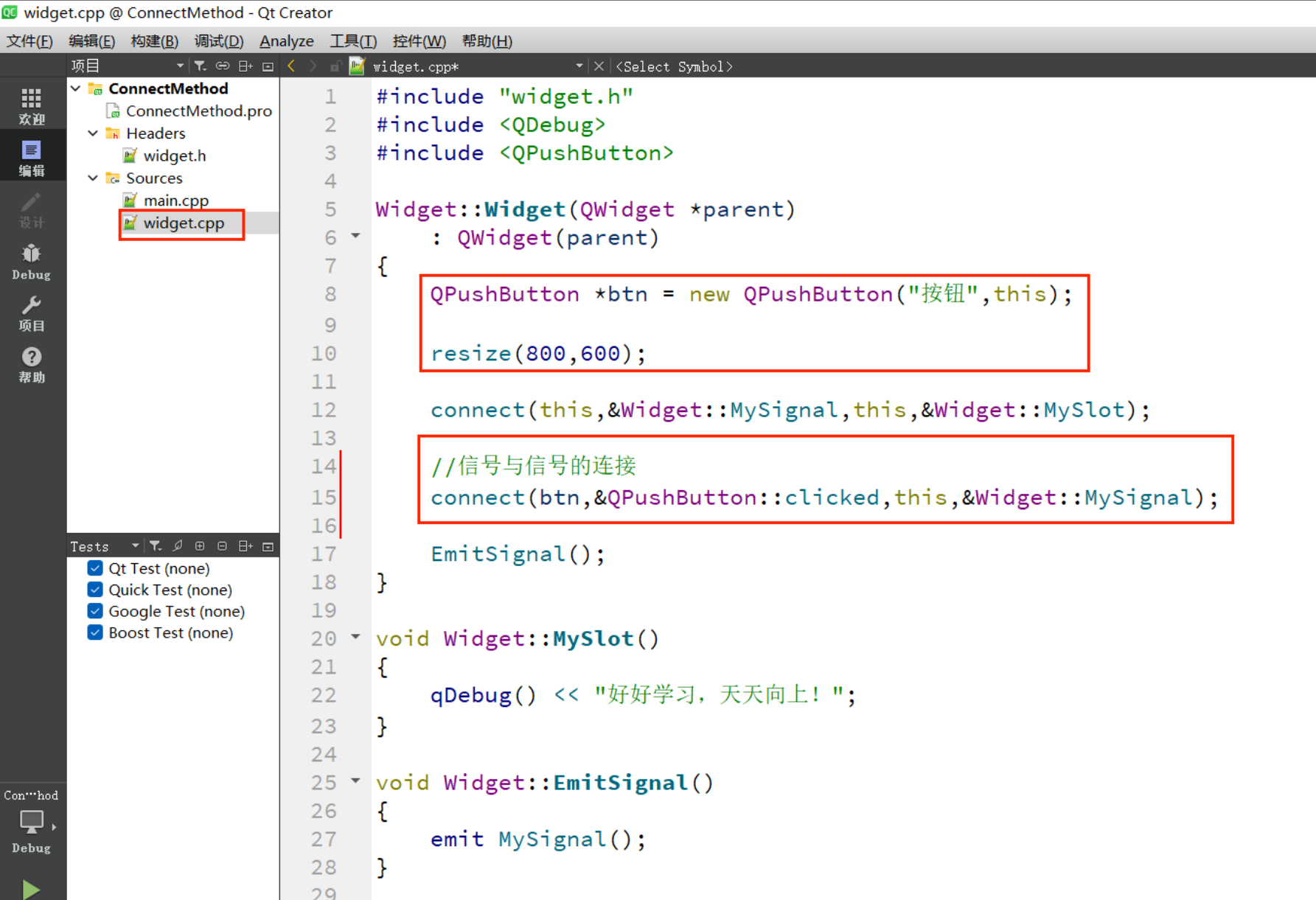
Task: Expand all items in Tests panel
Action: coord(200,546)
